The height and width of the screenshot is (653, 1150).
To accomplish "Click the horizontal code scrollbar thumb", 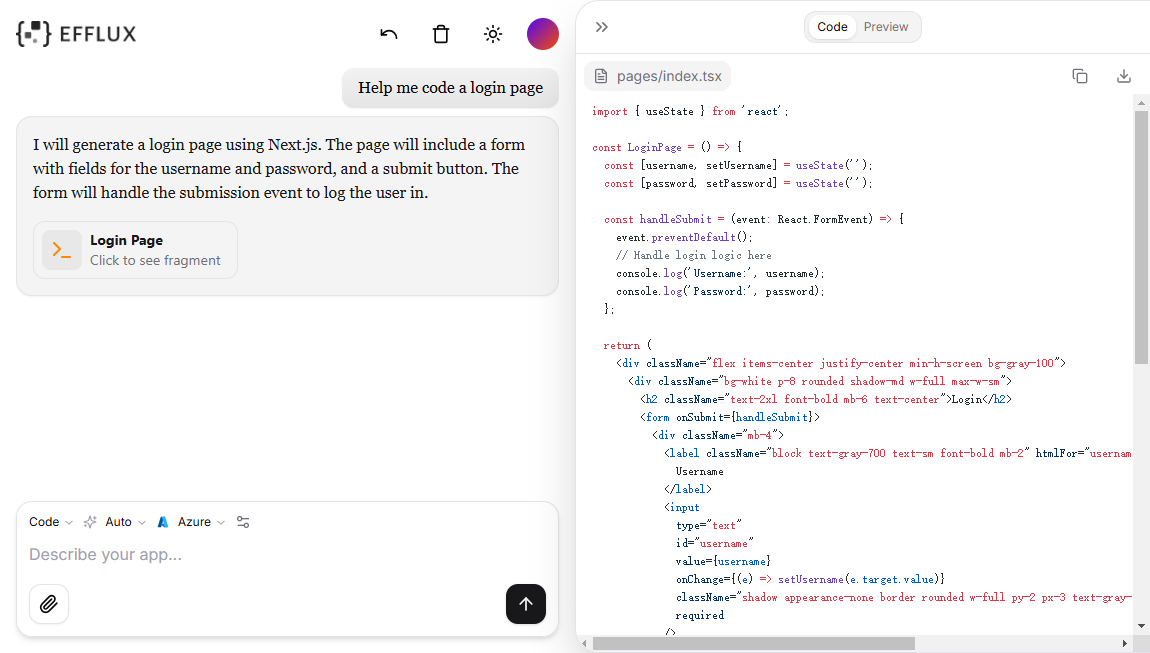I will (x=753, y=643).
